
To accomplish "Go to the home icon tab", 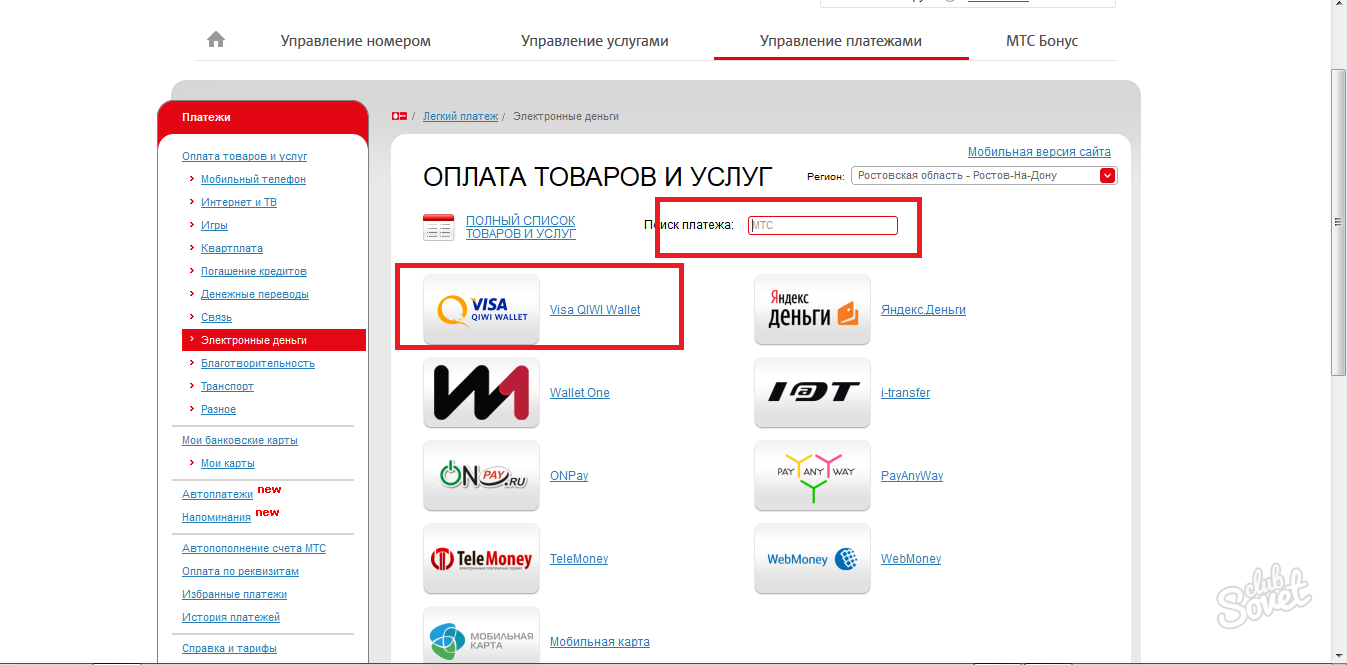I will 216,40.
